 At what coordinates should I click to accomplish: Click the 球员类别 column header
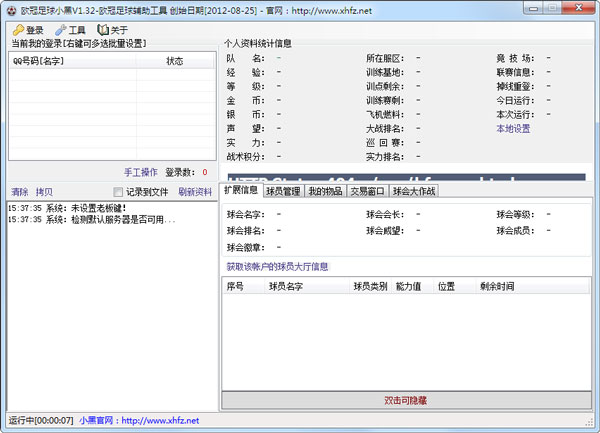[x=370, y=286]
